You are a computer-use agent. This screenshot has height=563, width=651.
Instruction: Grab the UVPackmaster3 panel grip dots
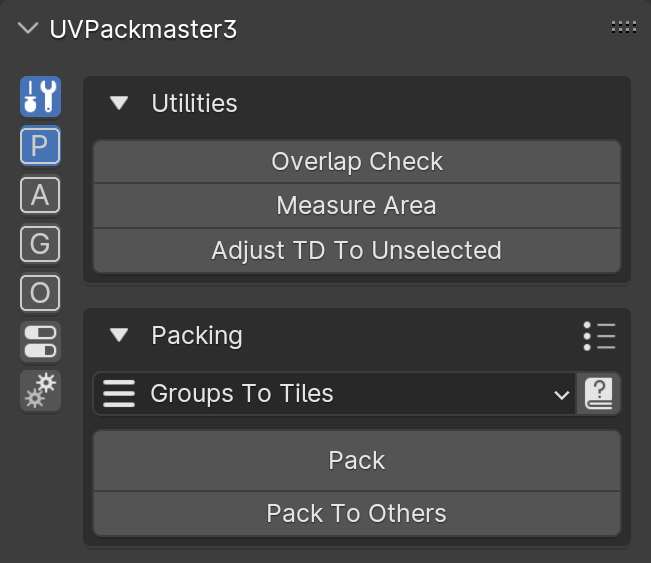pyautogui.click(x=624, y=27)
